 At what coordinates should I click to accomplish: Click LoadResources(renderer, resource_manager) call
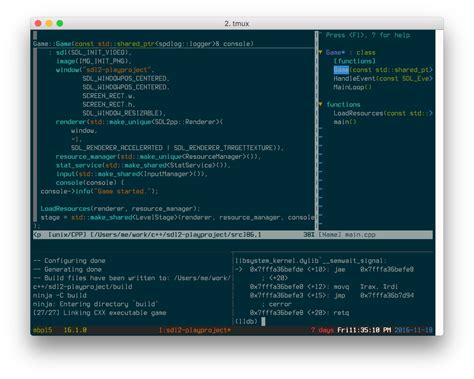120,209
